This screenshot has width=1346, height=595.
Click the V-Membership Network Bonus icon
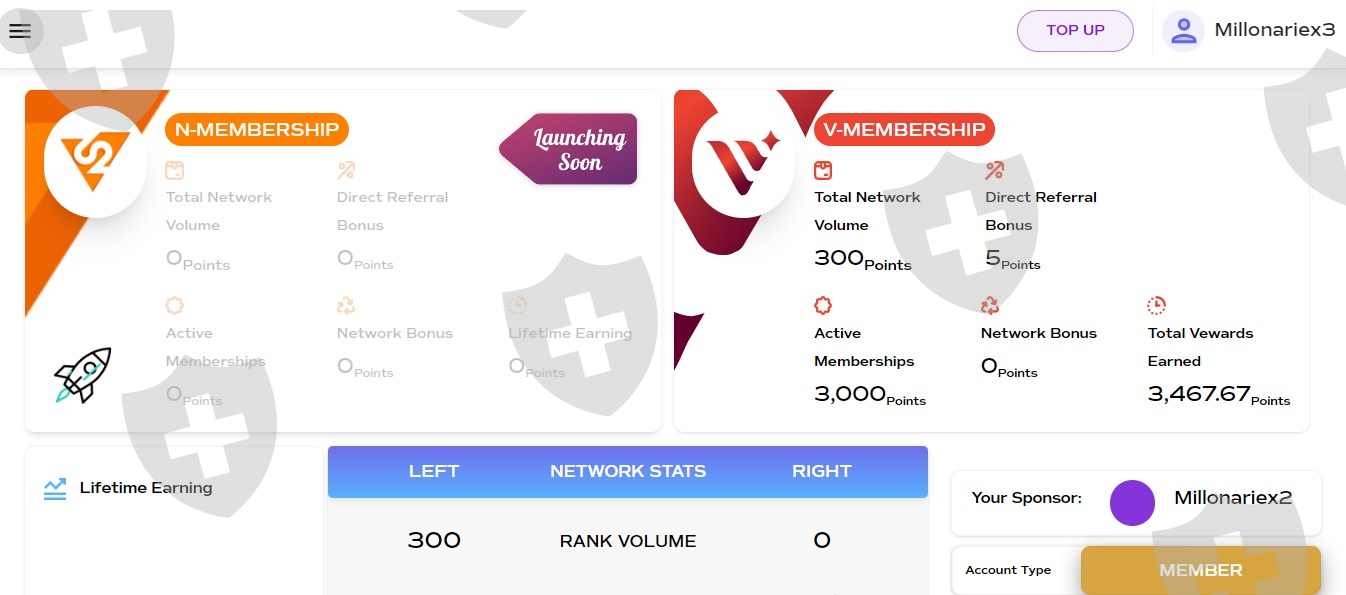[990, 305]
